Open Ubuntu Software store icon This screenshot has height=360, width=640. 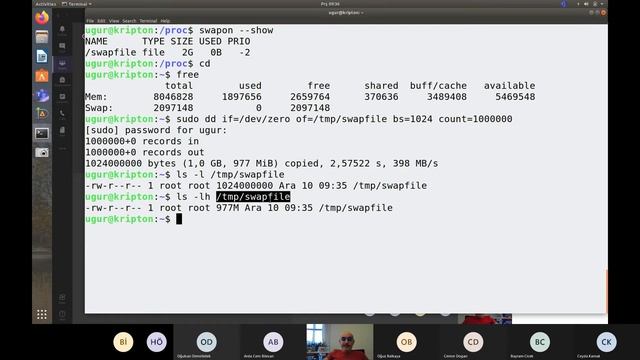pos(42,76)
